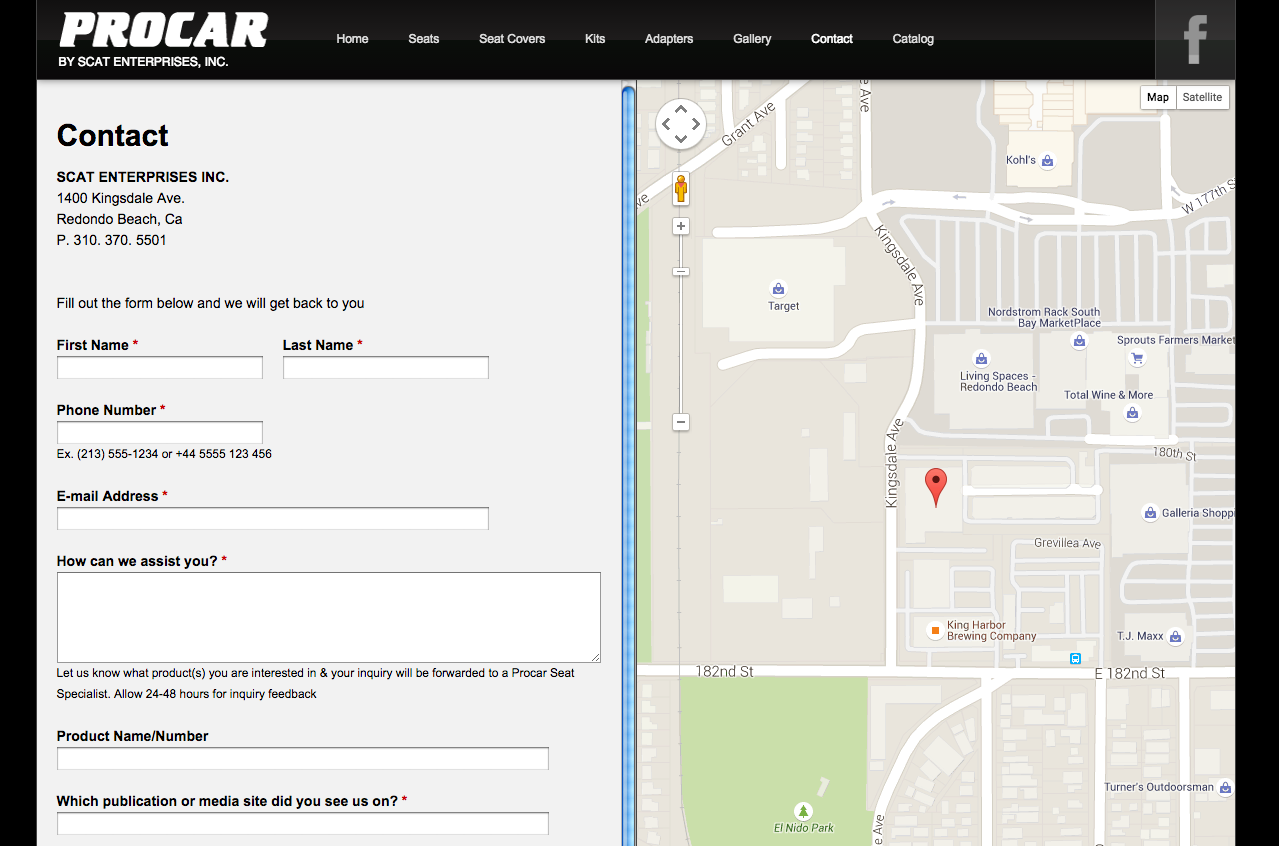Screen dimensions: 1279x846
Task: Click the 1400 Kingsdale Ave. address line
Action: pyautogui.click(x=121, y=198)
